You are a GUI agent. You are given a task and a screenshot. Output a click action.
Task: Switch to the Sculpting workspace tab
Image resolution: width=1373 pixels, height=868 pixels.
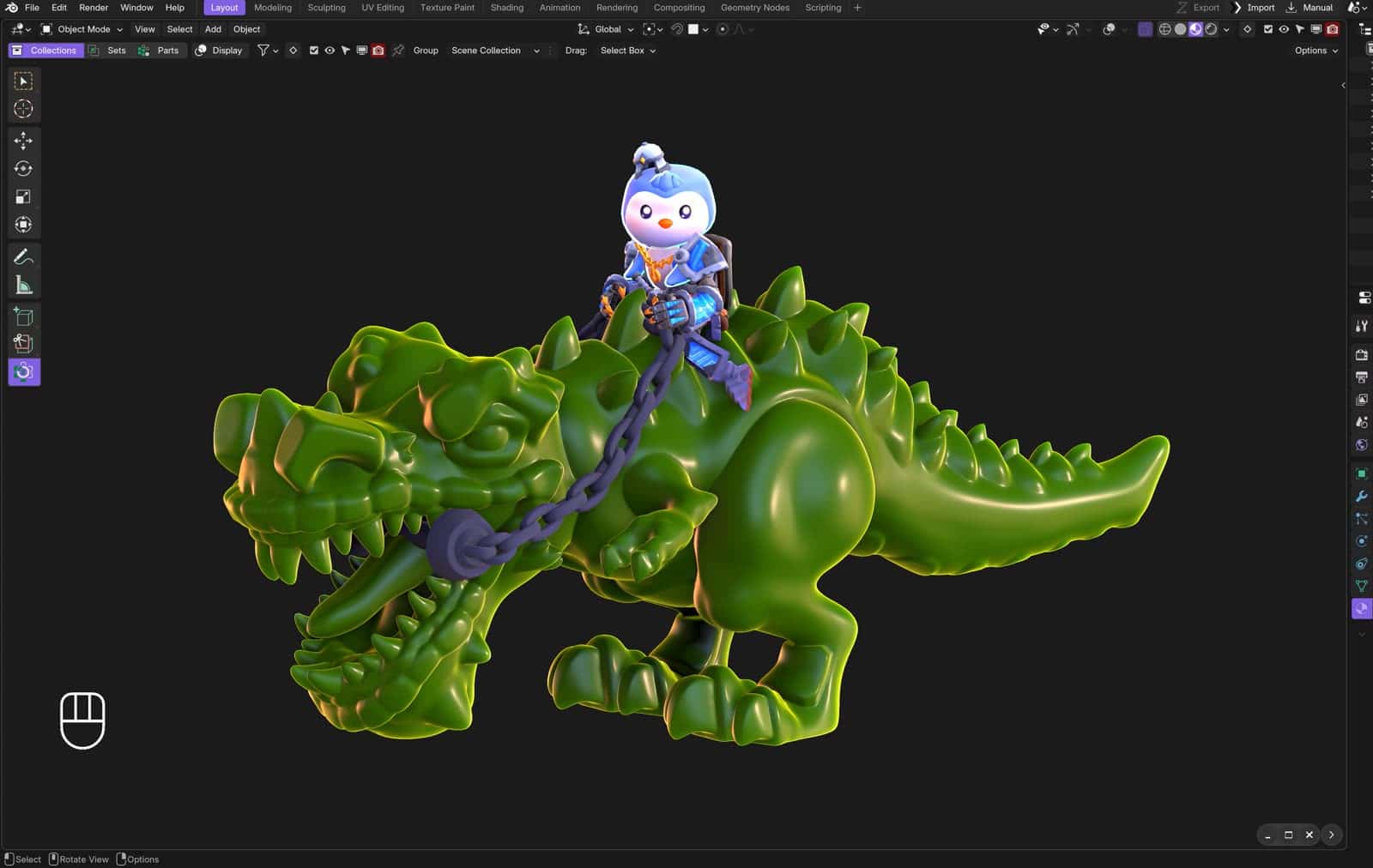[327, 7]
